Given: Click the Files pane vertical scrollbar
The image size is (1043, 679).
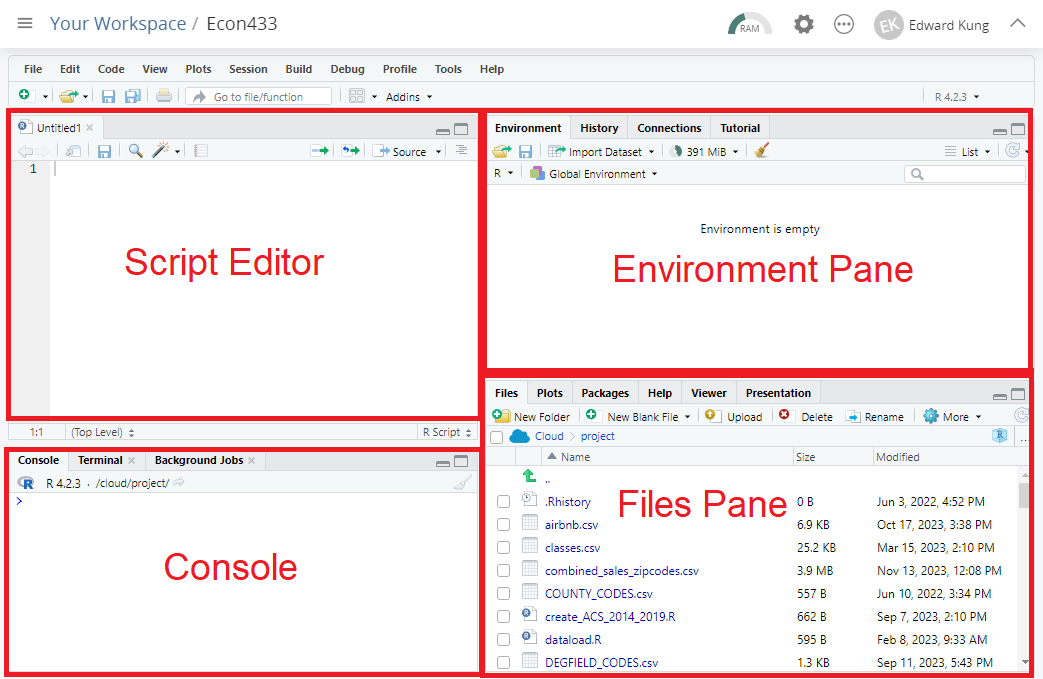Looking at the screenshot, I should (1024, 569).
